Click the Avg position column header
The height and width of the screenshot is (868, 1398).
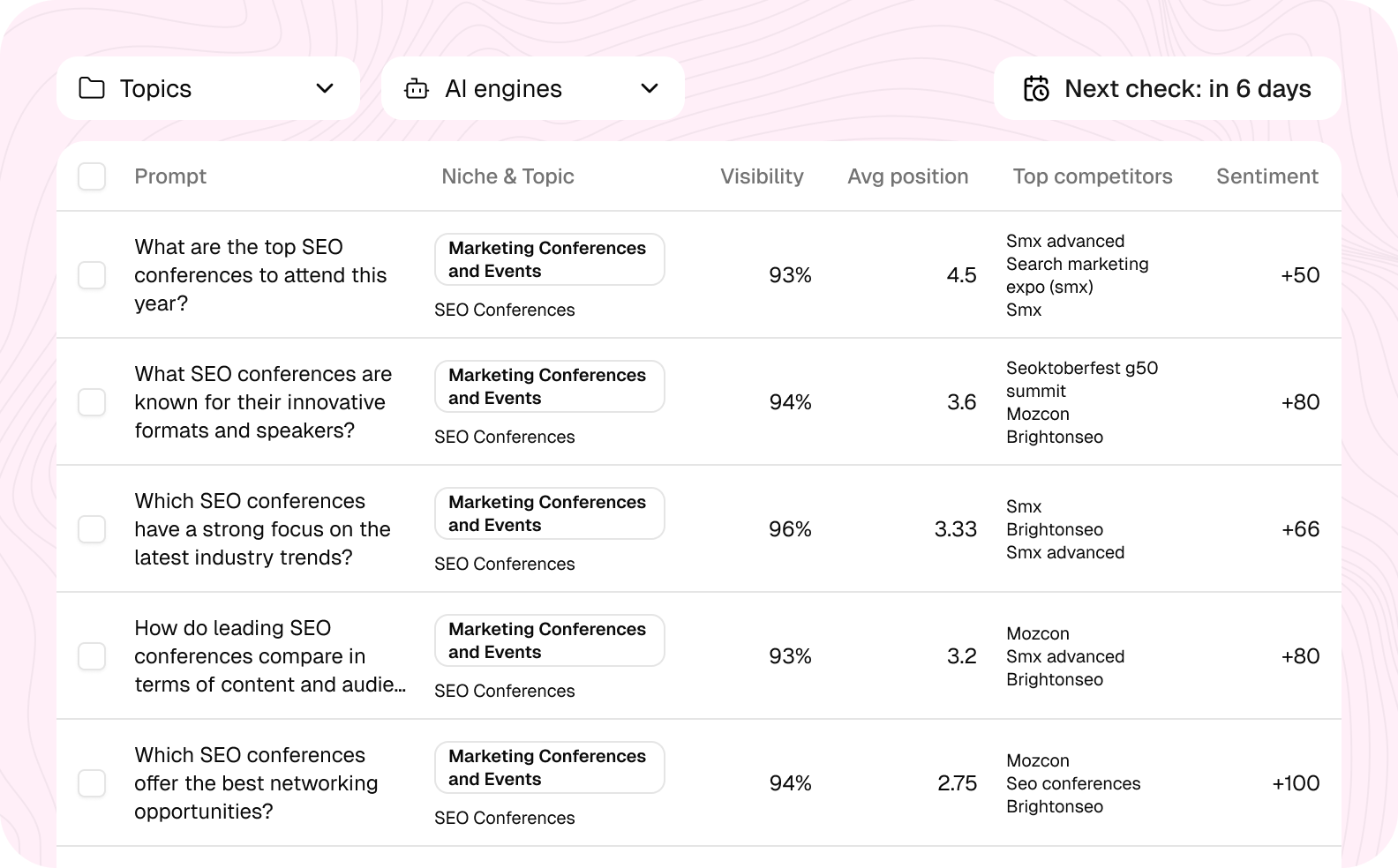click(907, 176)
